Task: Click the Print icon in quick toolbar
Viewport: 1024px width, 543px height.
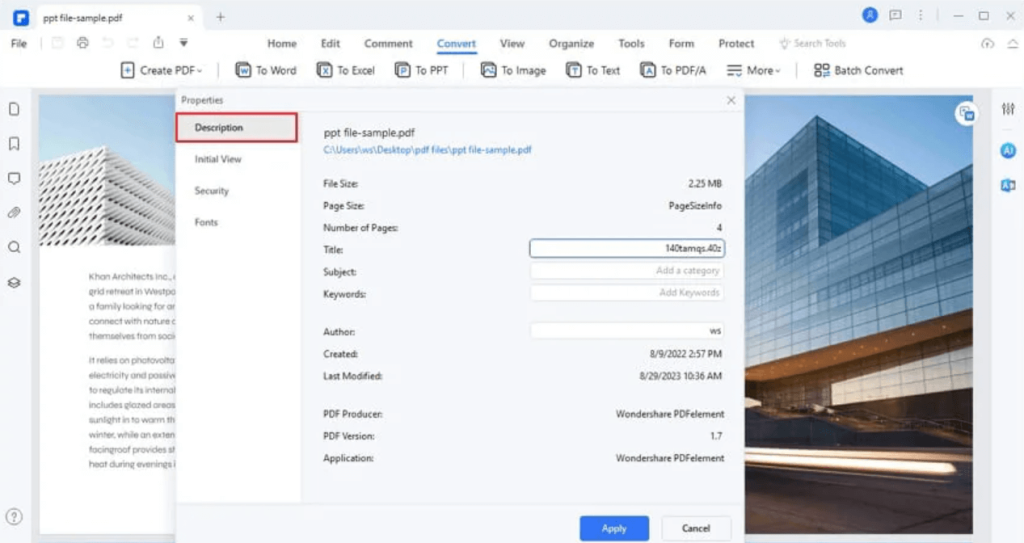Action: [x=83, y=43]
